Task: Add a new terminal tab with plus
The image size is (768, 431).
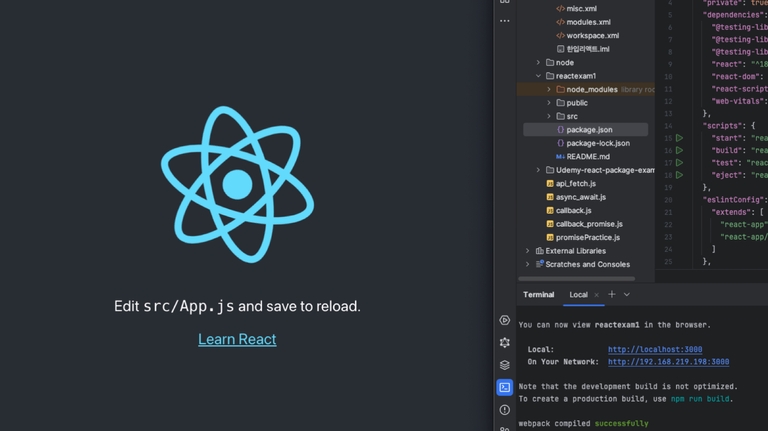Action: (612, 294)
